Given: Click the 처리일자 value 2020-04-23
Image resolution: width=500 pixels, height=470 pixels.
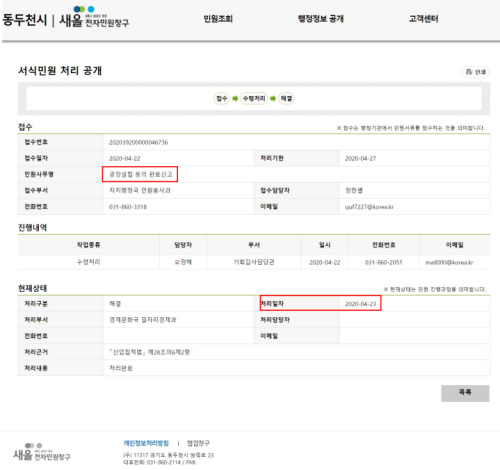Looking at the screenshot, I should (x=360, y=304).
